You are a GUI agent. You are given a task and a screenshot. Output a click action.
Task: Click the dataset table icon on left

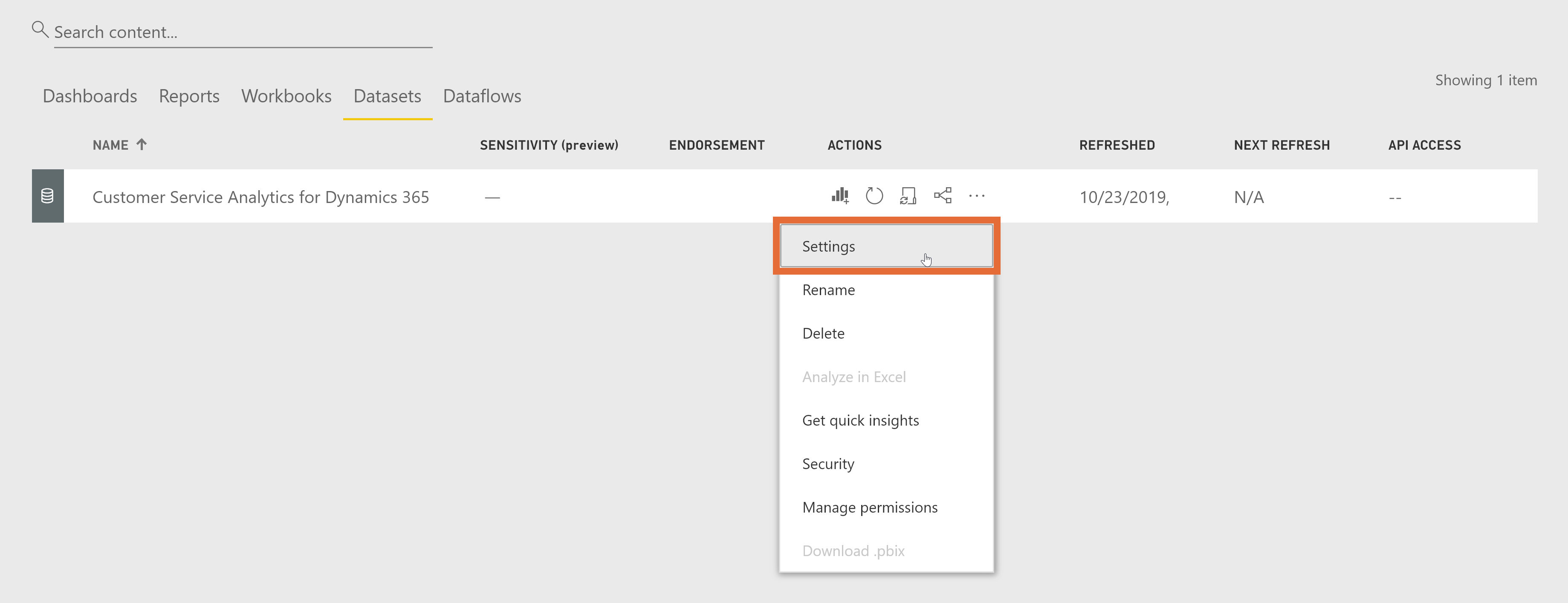47,196
